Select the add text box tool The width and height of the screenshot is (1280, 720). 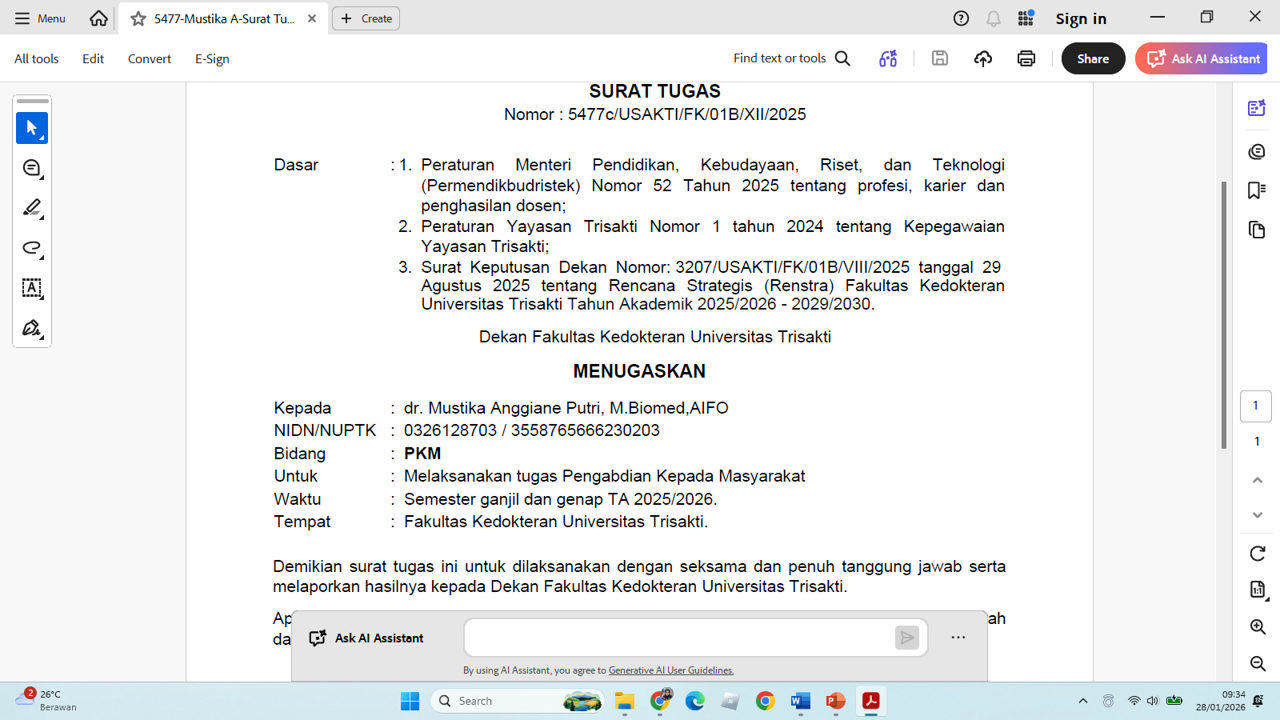coord(32,288)
